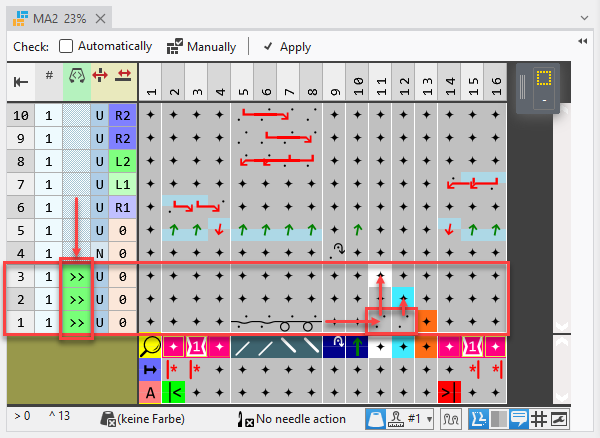Select the R2 racking cell in row 10

[123, 116]
